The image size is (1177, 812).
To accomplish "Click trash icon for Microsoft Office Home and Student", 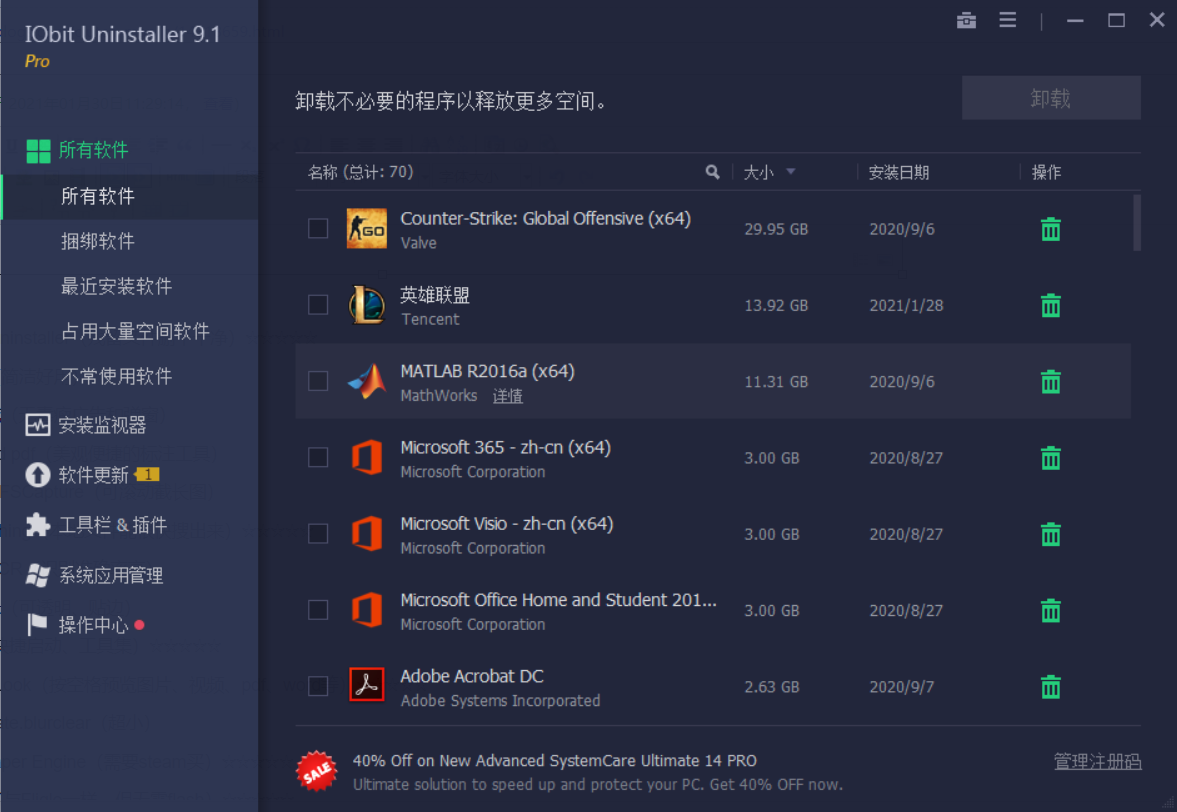I will pyautogui.click(x=1050, y=611).
